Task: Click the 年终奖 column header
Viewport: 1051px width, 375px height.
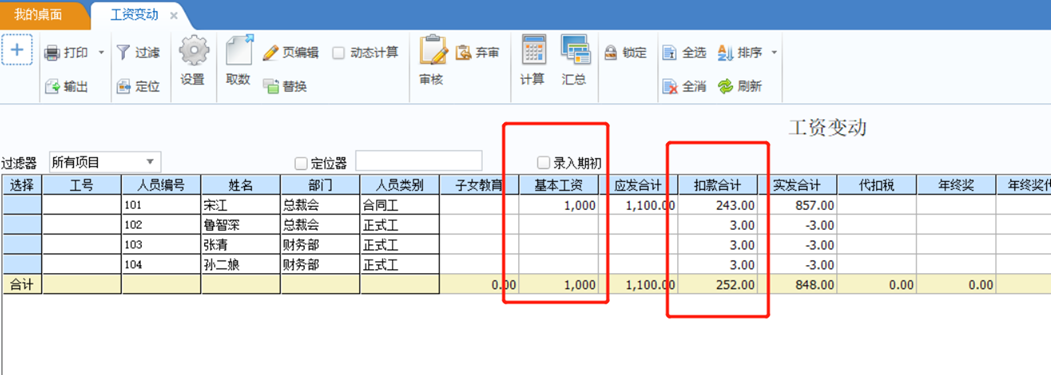Action: click(956, 185)
